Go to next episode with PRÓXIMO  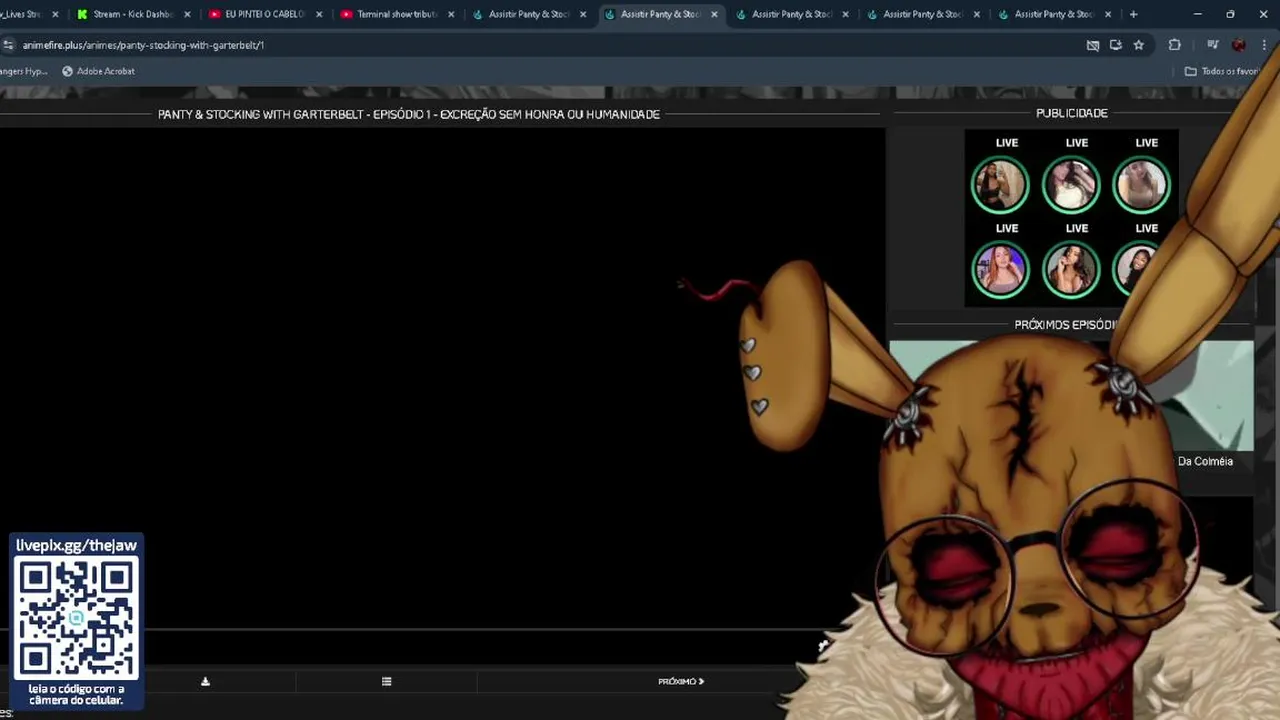pos(681,681)
